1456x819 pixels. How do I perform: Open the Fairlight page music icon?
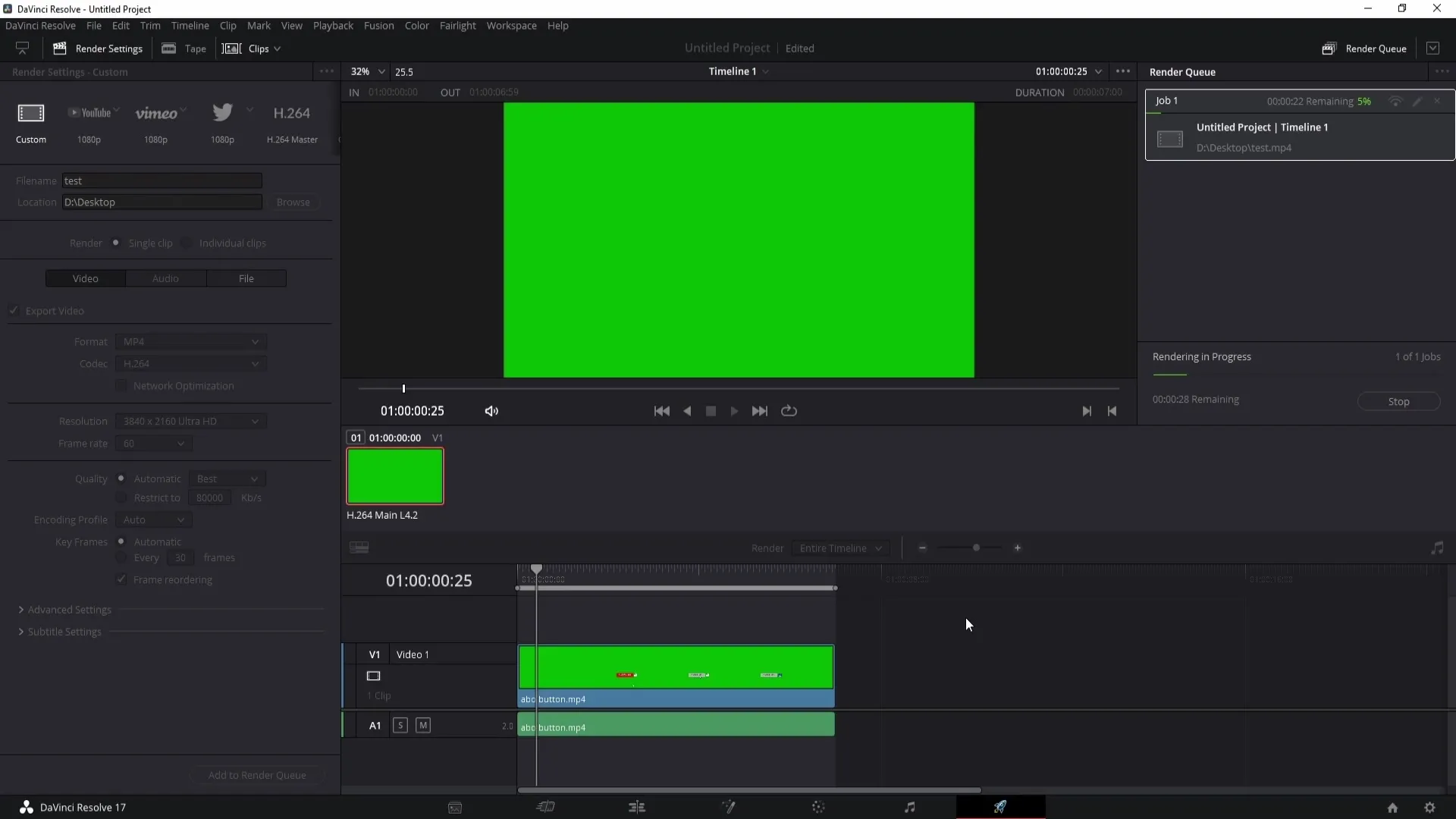pos(909,807)
